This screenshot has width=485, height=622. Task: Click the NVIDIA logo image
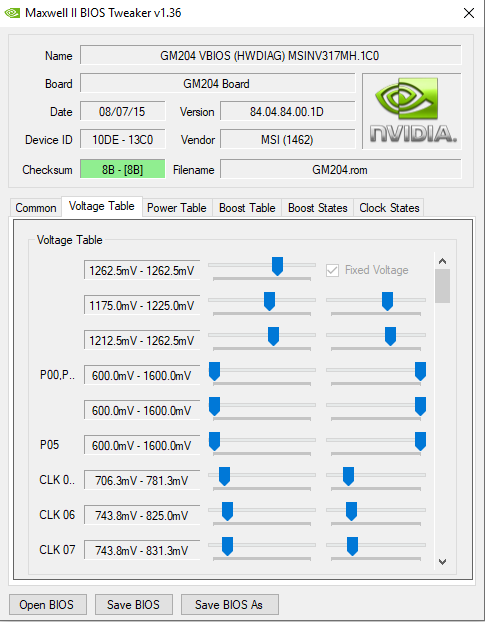[412, 111]
